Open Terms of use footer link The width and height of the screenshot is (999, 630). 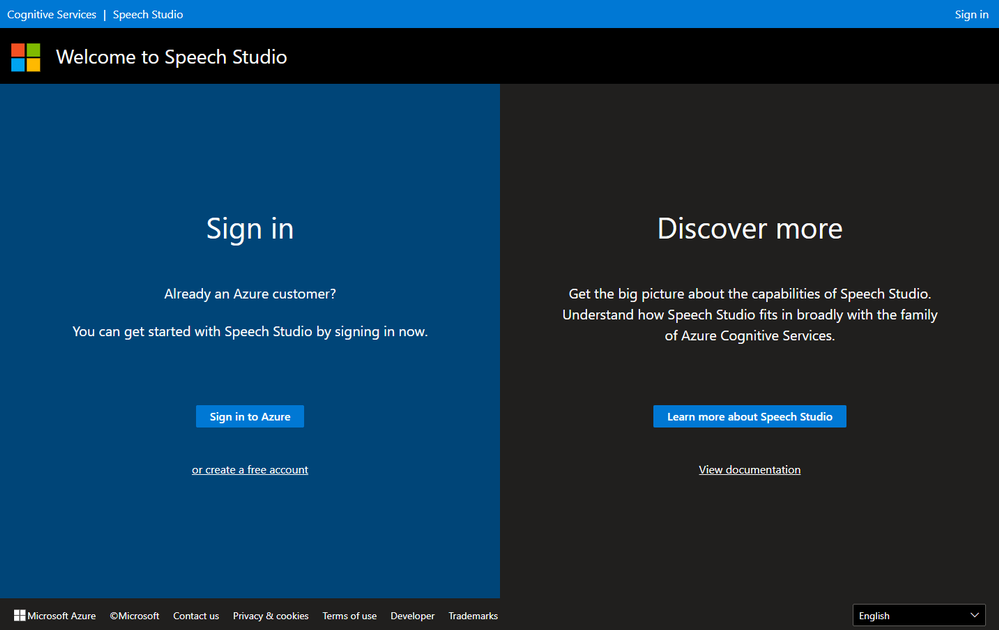coord(349,616)
